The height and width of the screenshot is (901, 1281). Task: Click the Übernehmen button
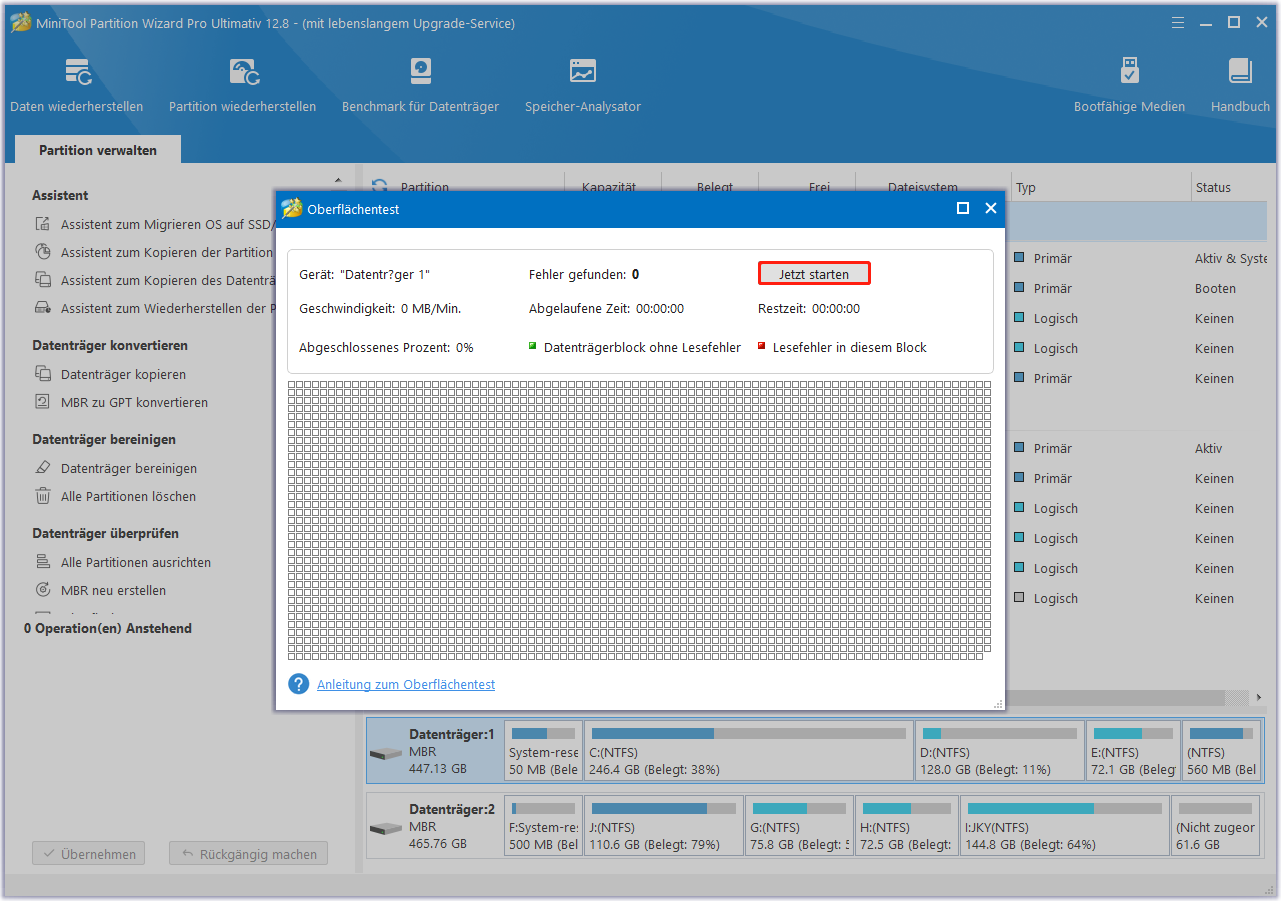[89, 854]
